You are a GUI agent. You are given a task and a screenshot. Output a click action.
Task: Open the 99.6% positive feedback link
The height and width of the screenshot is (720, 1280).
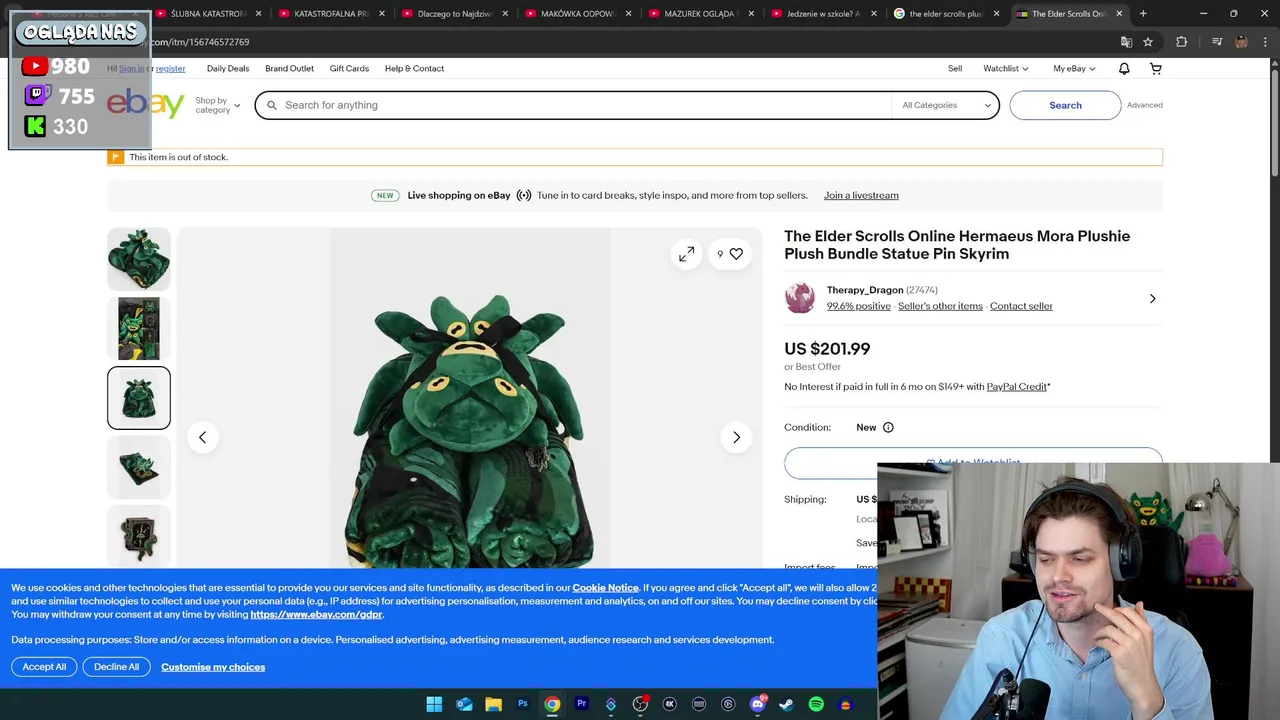(858, 306)
